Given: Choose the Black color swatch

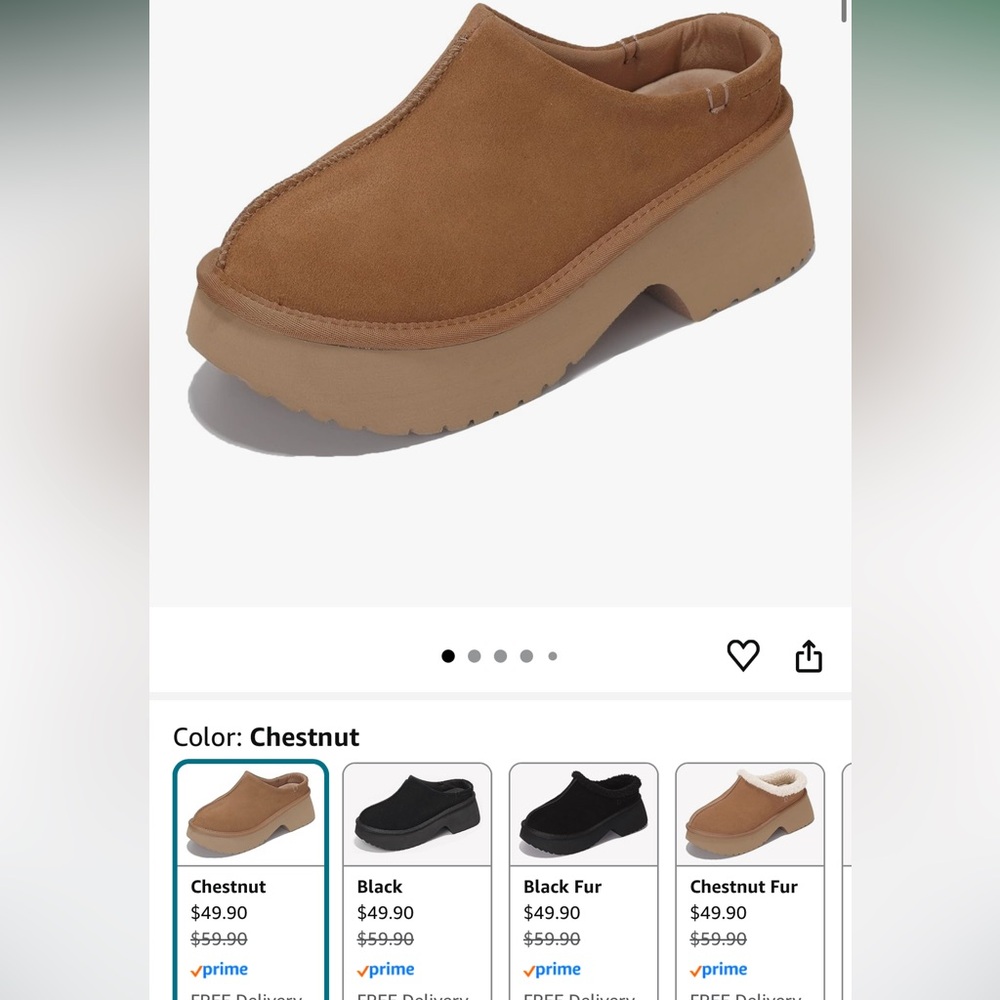Looking at the screenshot, I should click(417, 880).
